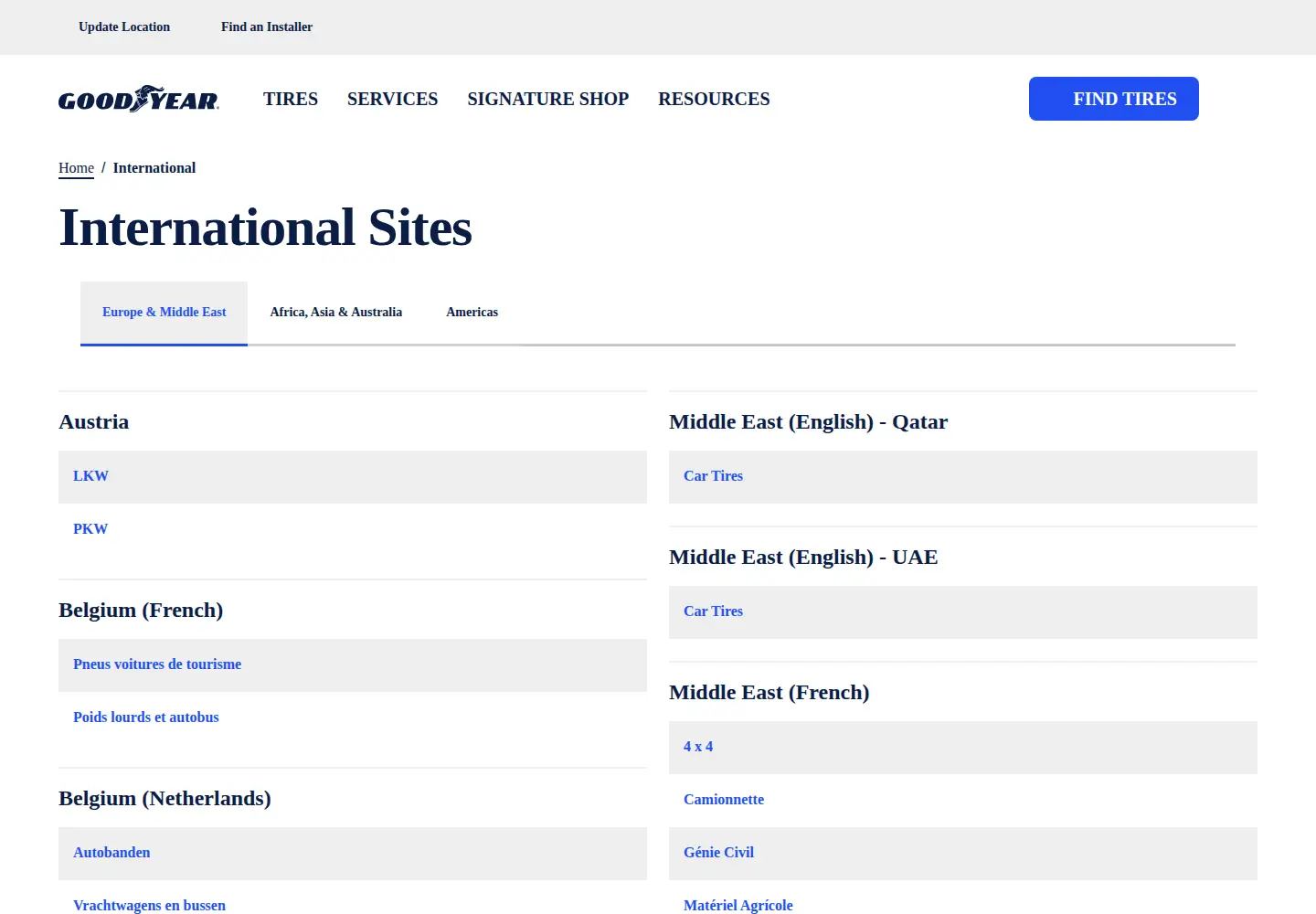Screen dimensions: 1316x914
Task: Open the Génie Civil link
Action: 718,853
